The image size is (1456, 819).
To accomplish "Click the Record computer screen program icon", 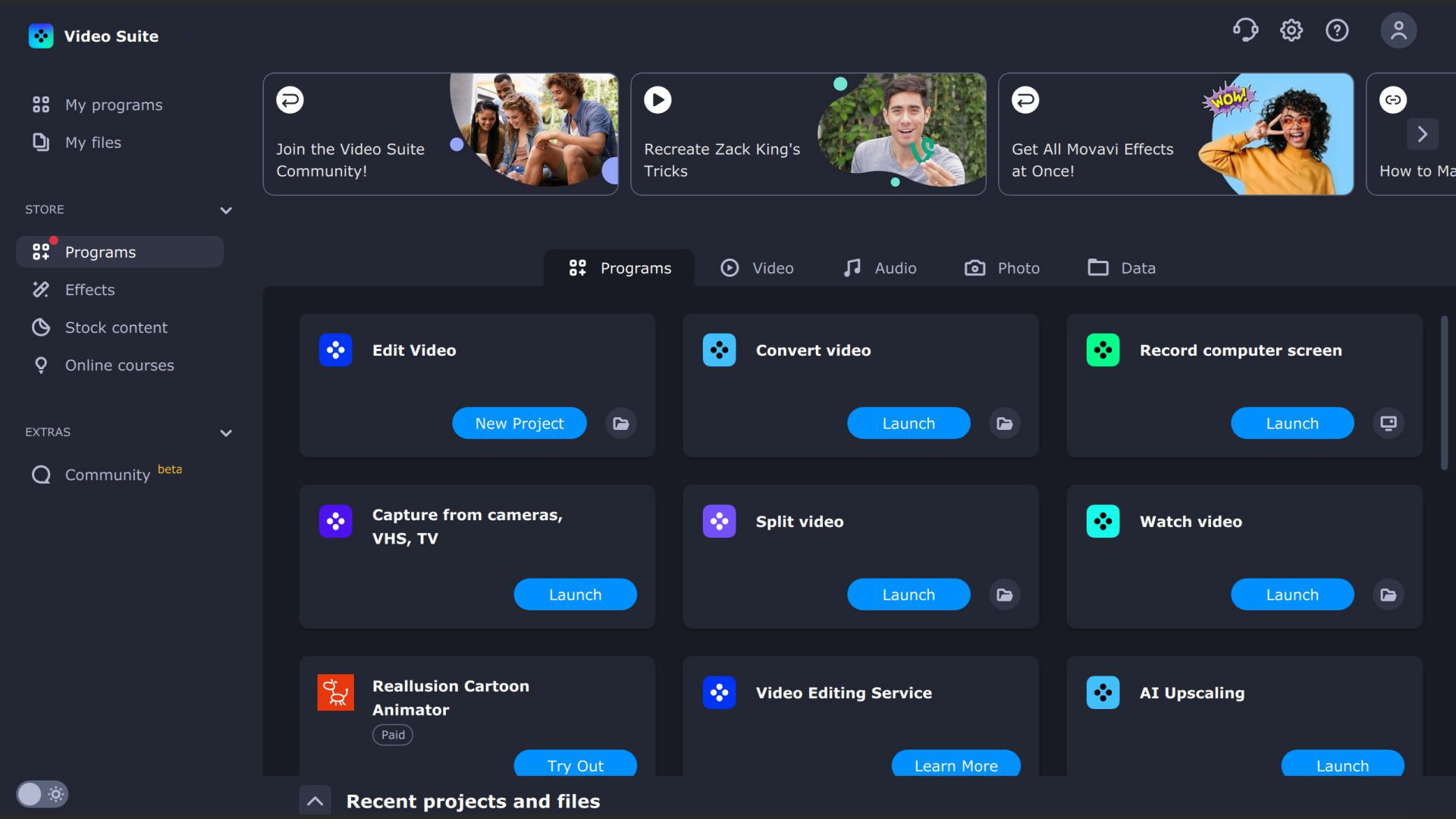I will (1103, 350).
